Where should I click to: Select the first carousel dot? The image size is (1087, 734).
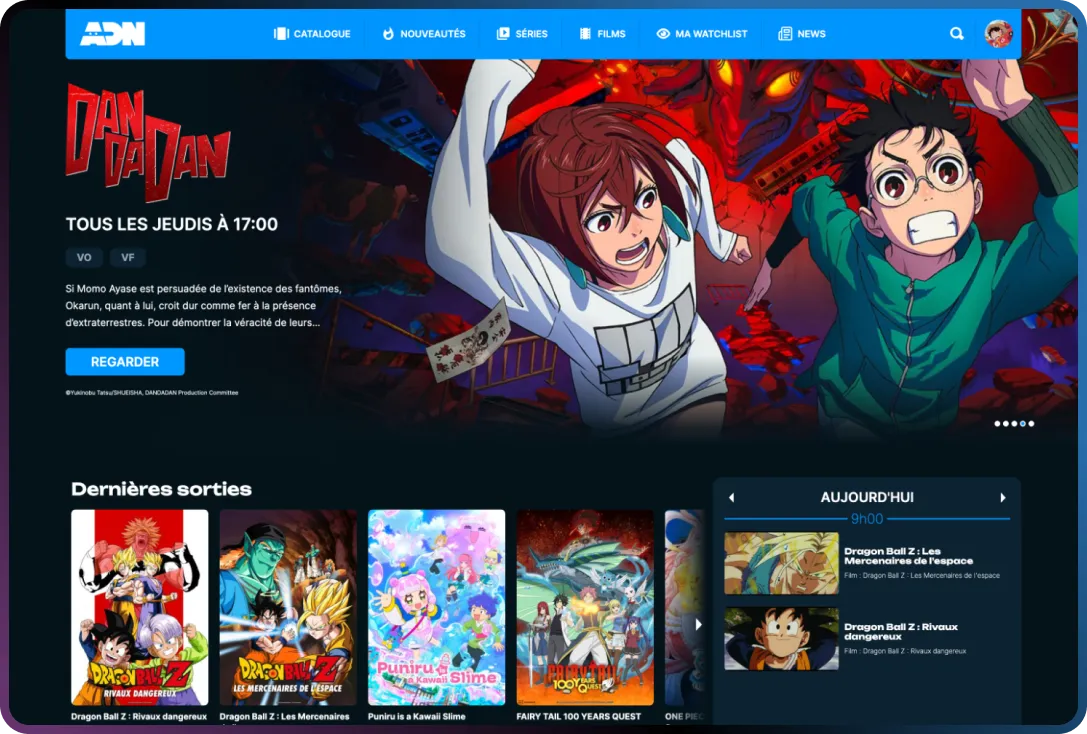[x=998, y=423]
